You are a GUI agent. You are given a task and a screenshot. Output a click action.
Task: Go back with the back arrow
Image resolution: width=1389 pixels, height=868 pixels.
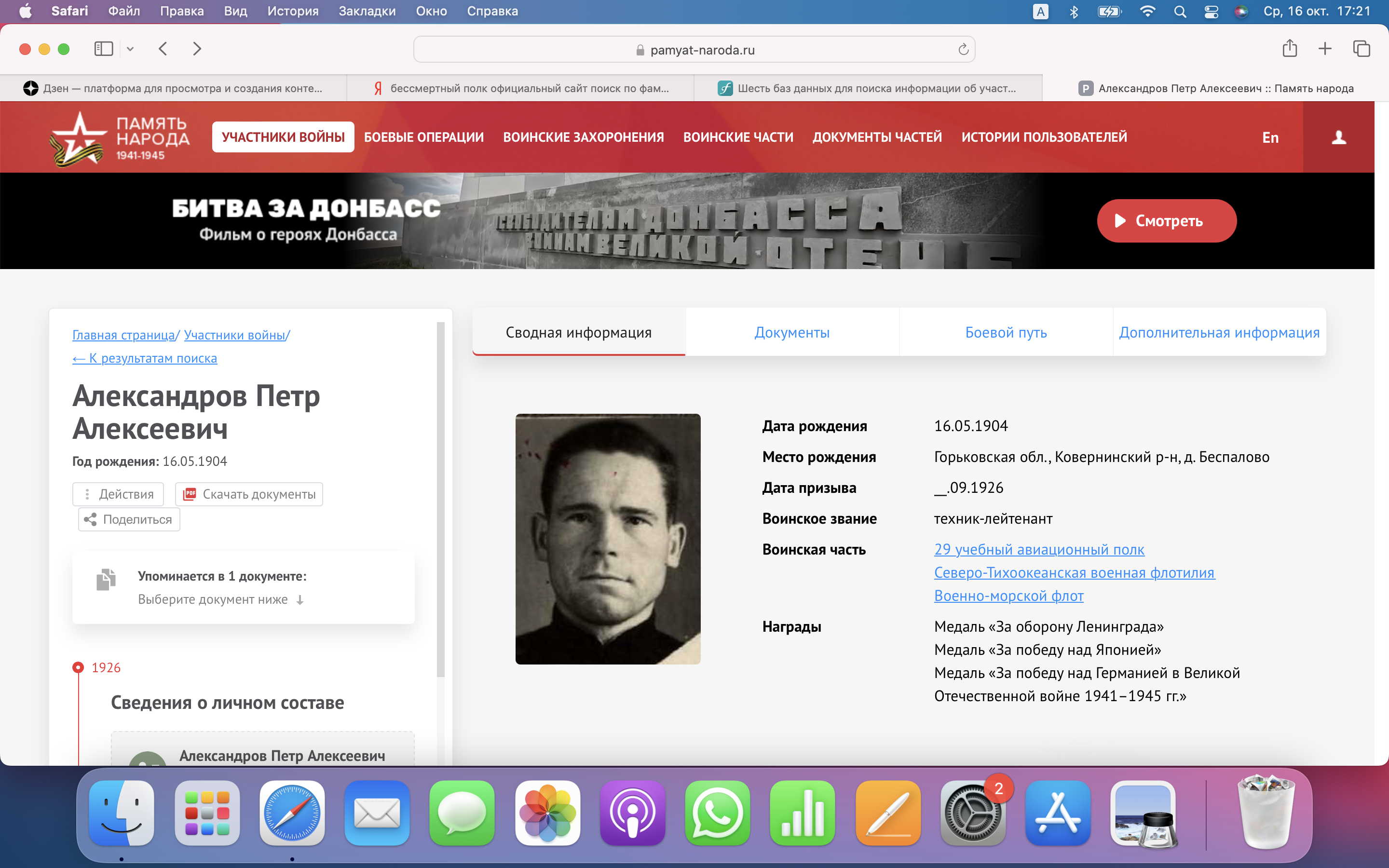[163, 49]
